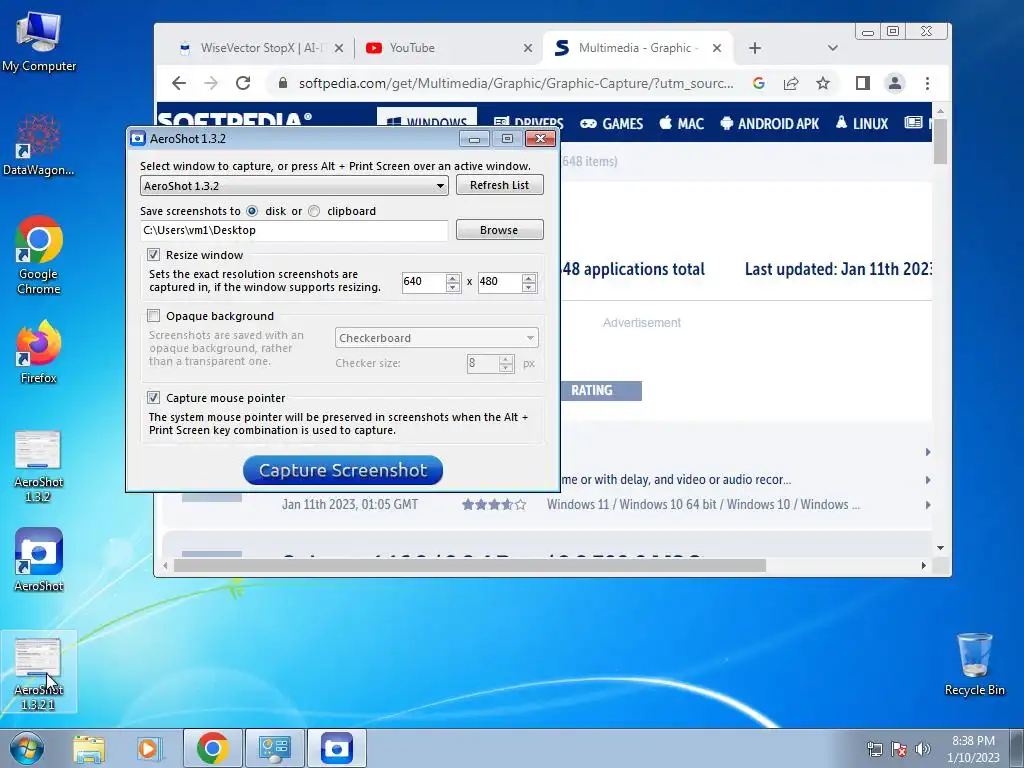Open Chrome tab search chevron

[x=832, y=48]
